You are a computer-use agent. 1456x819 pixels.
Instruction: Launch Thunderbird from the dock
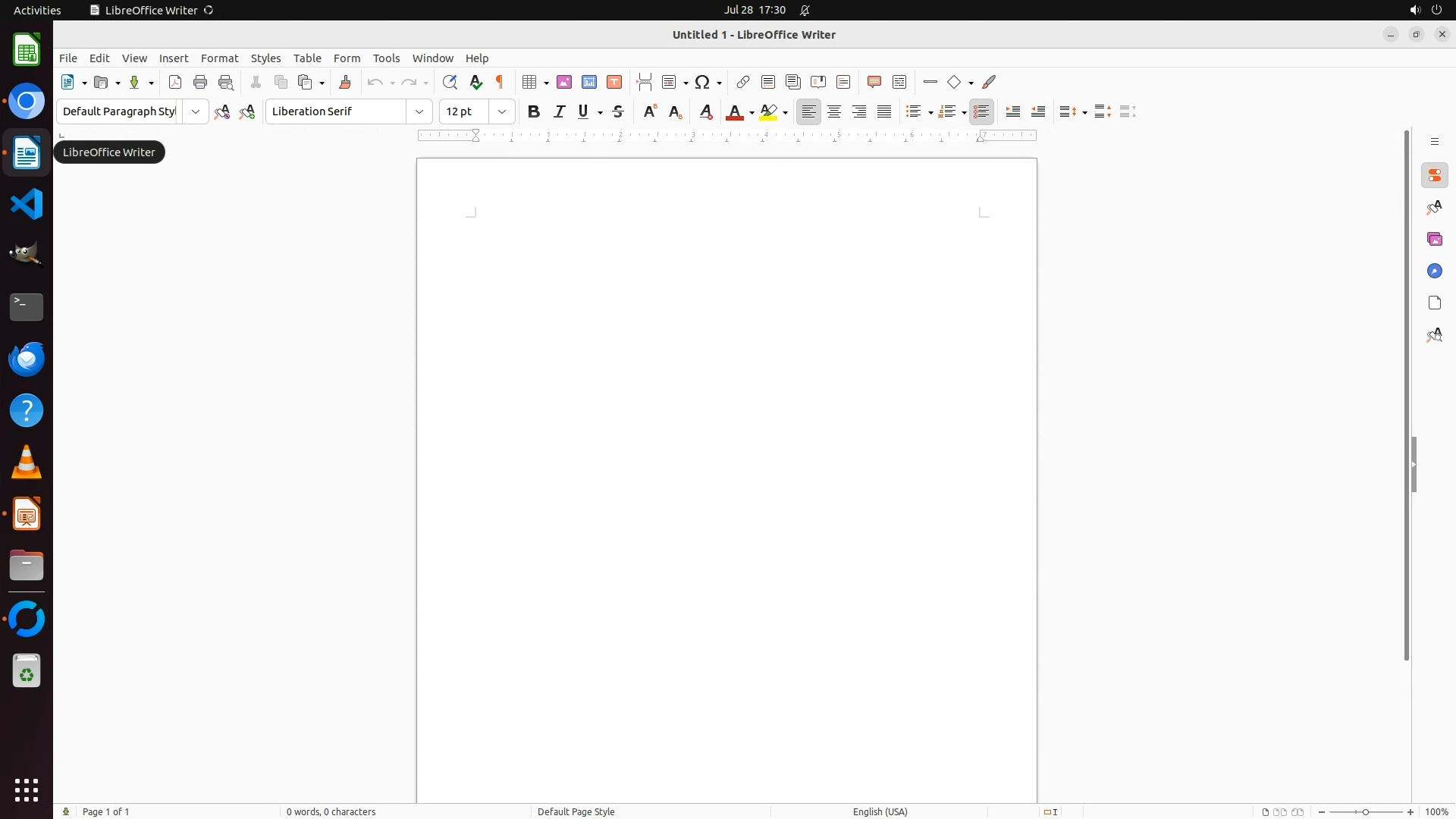(27, 359)
